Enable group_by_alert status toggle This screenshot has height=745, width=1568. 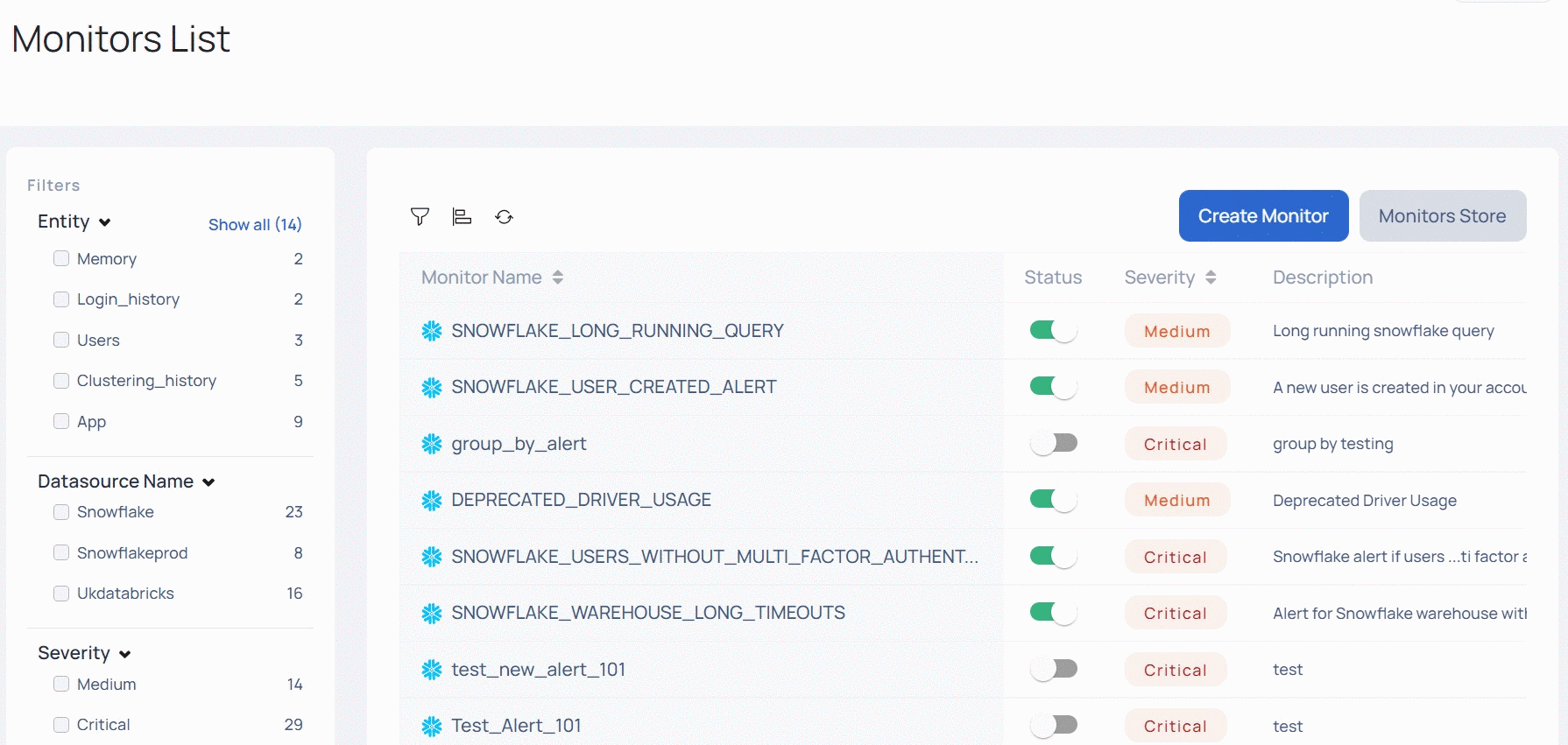coord(1054,443)
